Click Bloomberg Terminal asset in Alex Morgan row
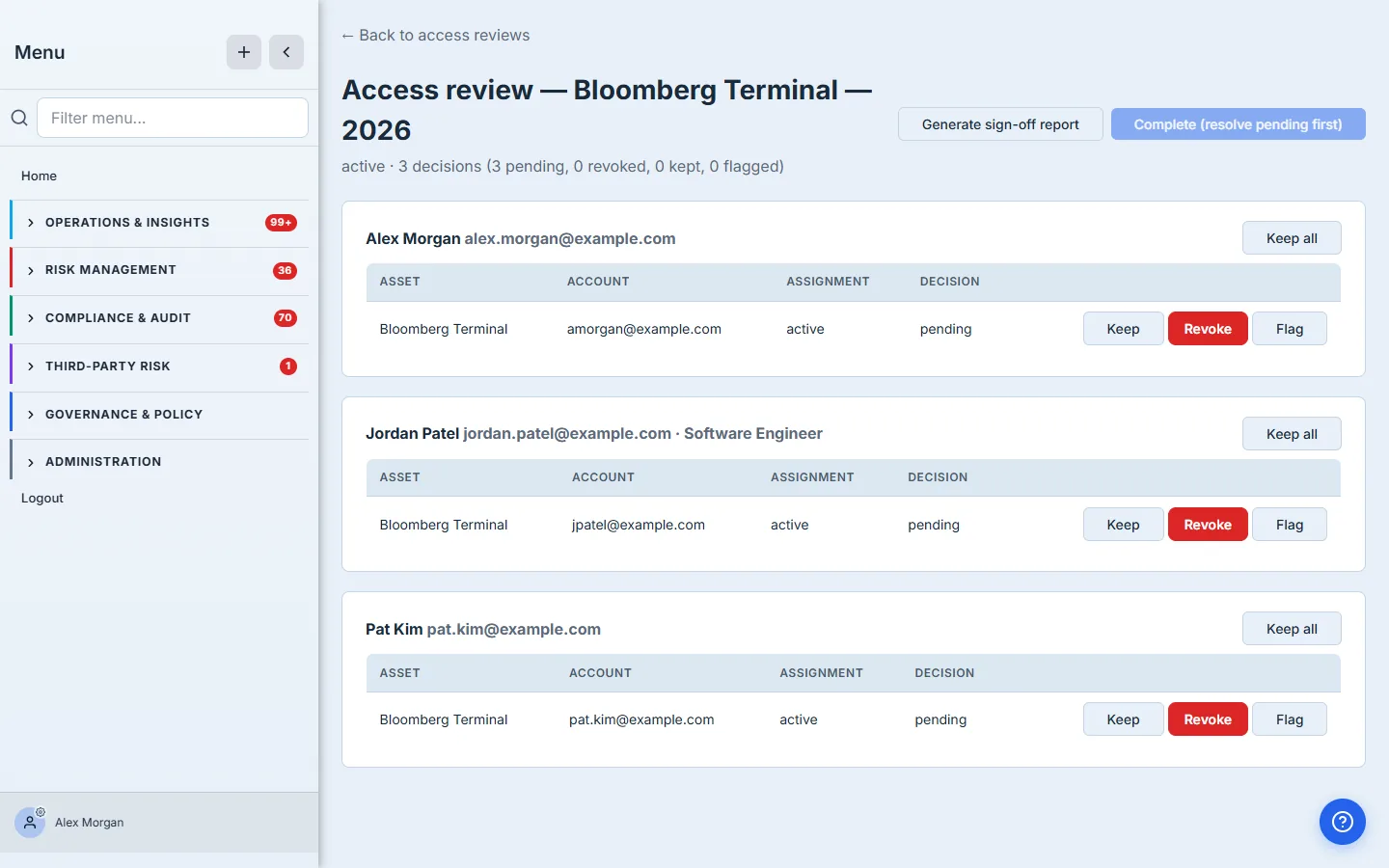1389x868 pixels. coord(444,329)
